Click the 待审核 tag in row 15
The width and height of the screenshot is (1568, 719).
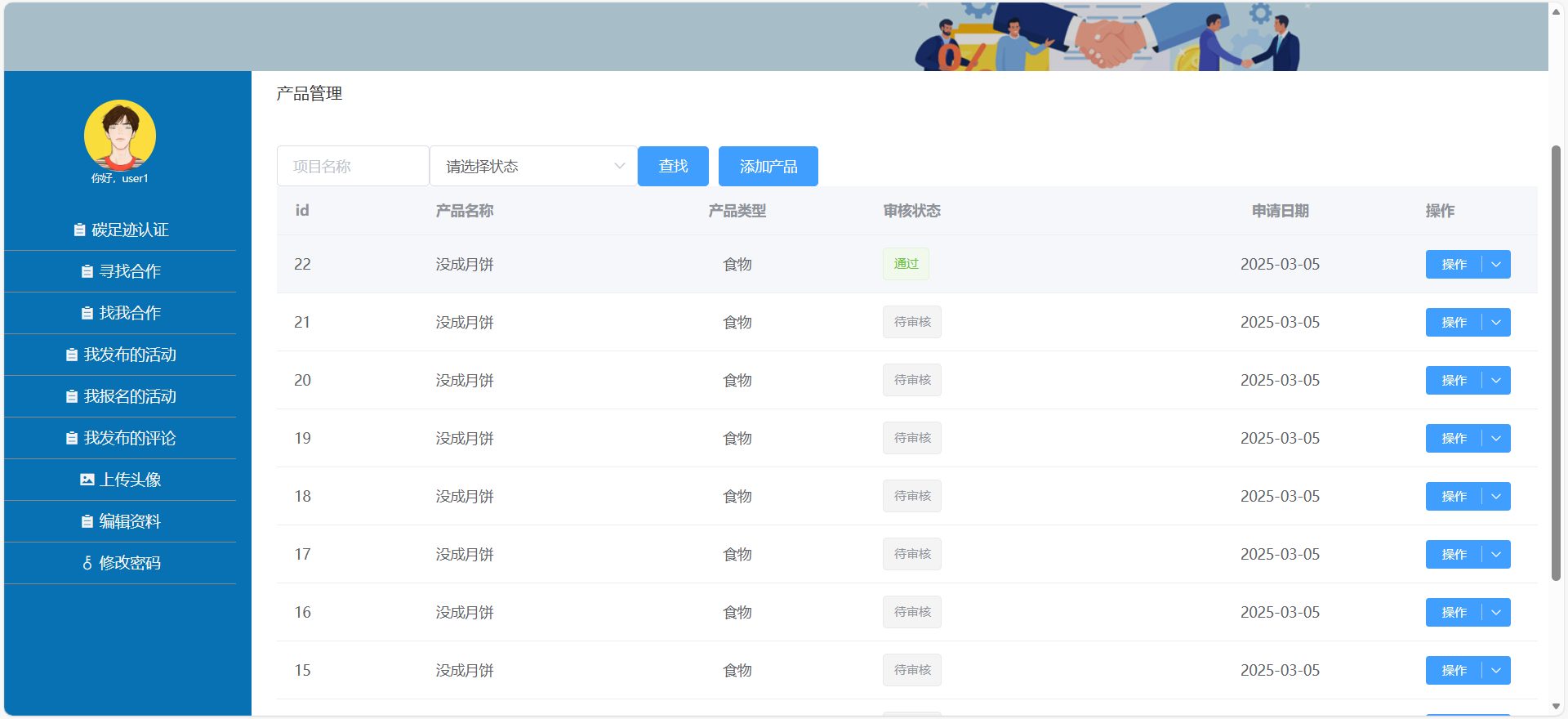(912, 670)
